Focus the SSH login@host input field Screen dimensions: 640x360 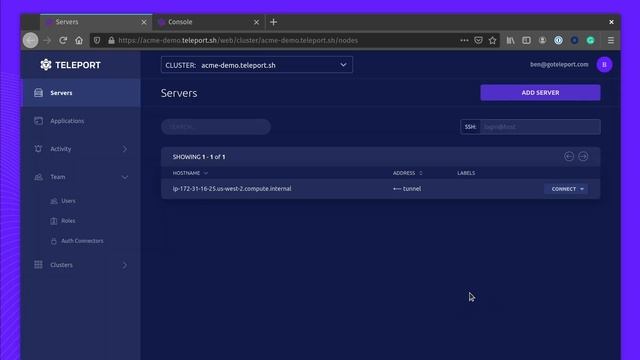coord(540,127)
